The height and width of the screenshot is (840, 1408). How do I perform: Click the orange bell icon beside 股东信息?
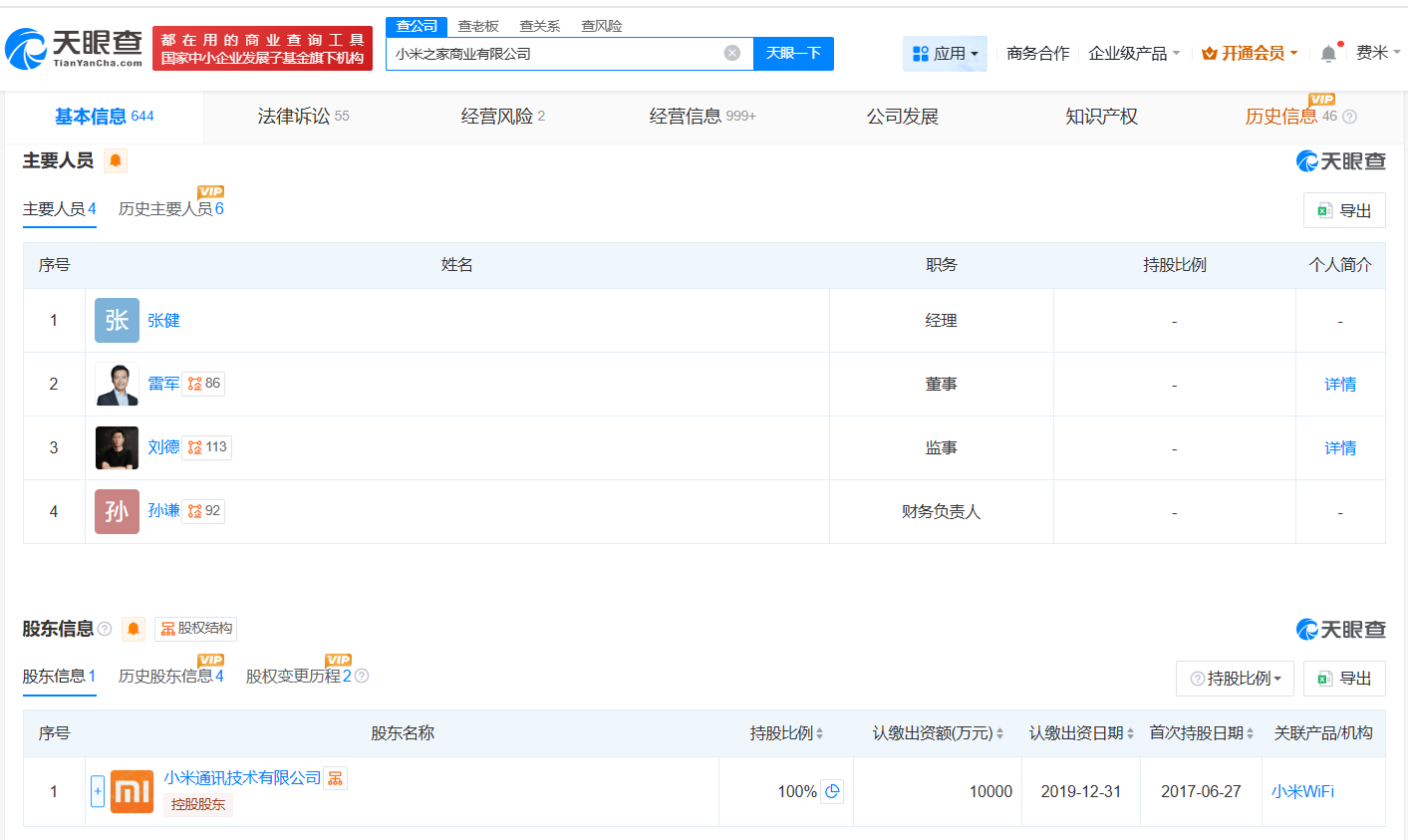[x=135, y=629]
